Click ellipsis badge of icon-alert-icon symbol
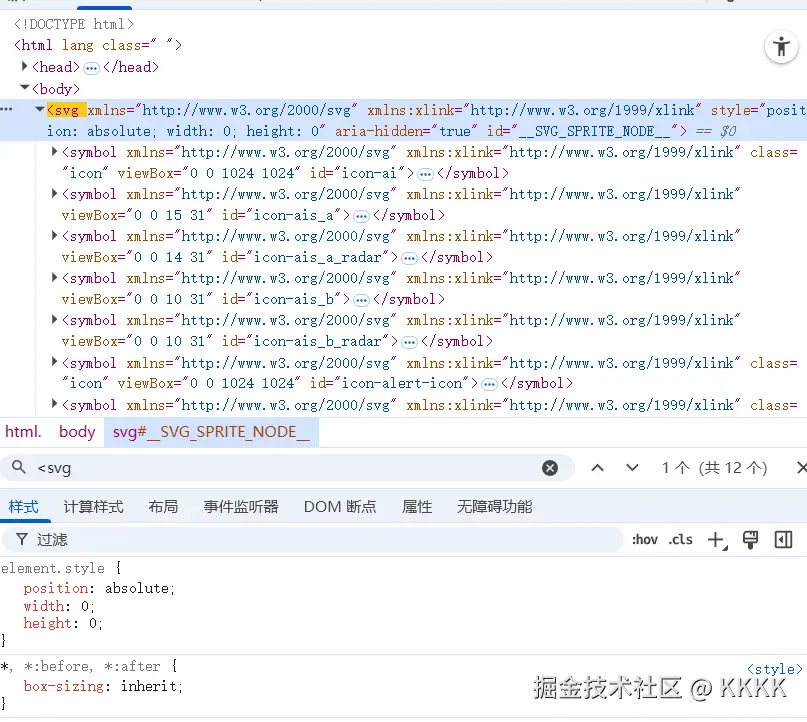Viewport: 807px width, 722px height. tap(489, 384)
